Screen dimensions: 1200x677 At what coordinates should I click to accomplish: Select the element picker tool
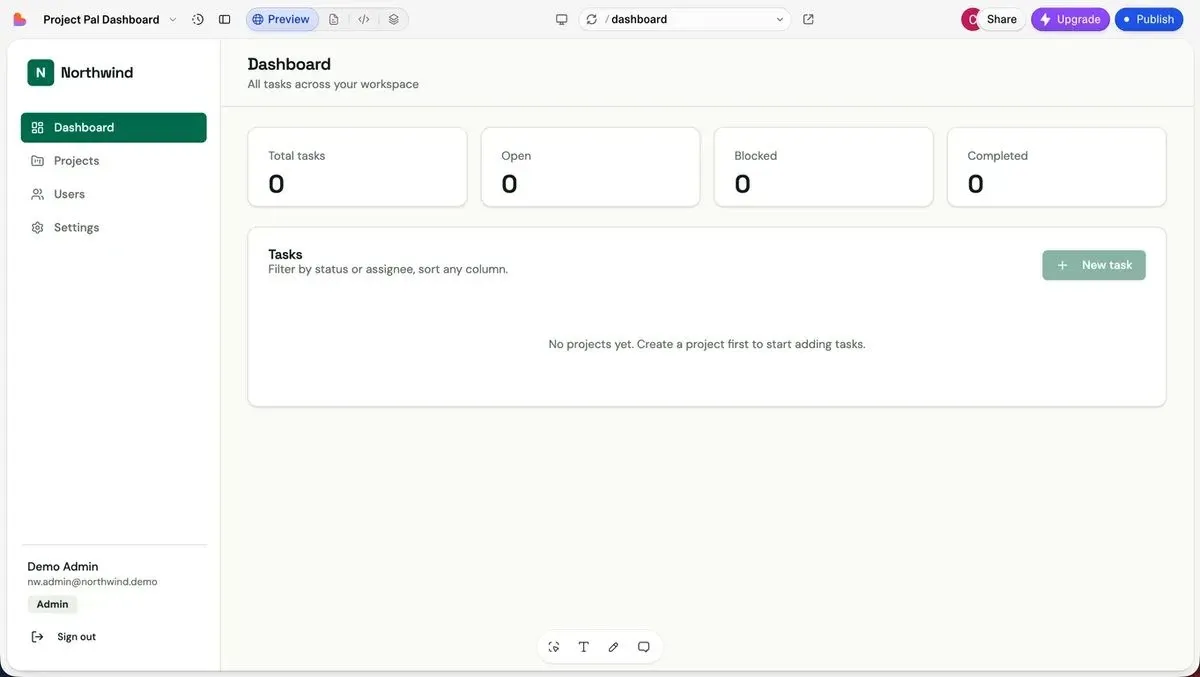tap(554, 647)
